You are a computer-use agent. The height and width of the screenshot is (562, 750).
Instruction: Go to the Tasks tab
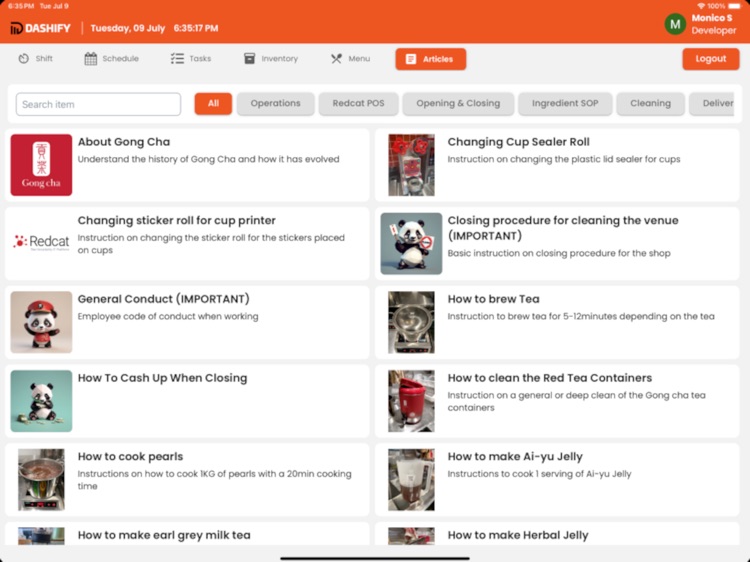(x=191, y=58)
